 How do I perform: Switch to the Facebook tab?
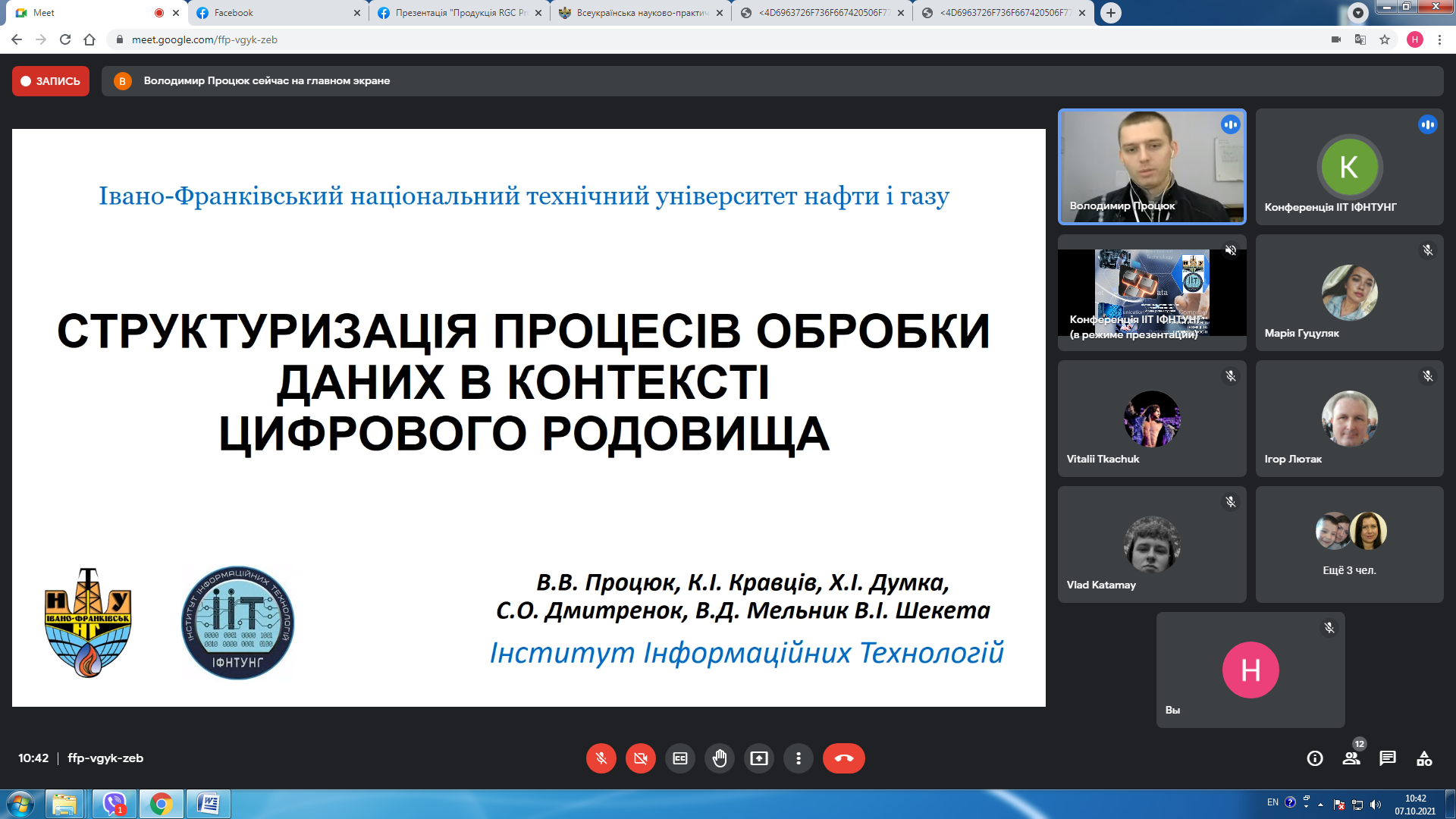click(278, 13)
